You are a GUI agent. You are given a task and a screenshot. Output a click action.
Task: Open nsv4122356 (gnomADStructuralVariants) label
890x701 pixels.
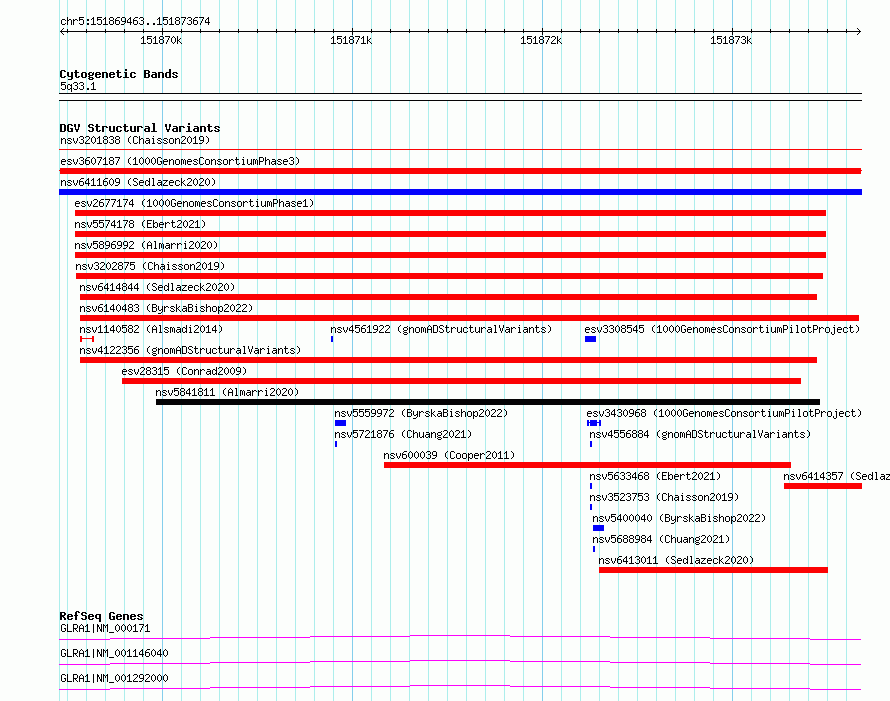pyautogui.click(x=190, y=350)
